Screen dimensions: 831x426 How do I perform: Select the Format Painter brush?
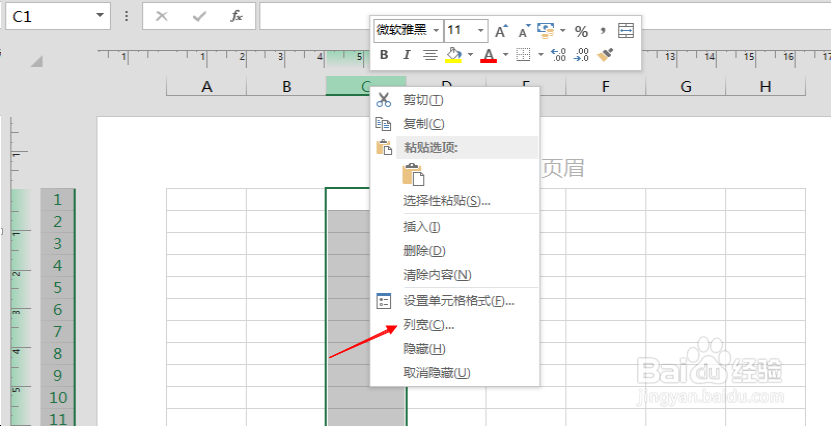click(x=605, y=55)
